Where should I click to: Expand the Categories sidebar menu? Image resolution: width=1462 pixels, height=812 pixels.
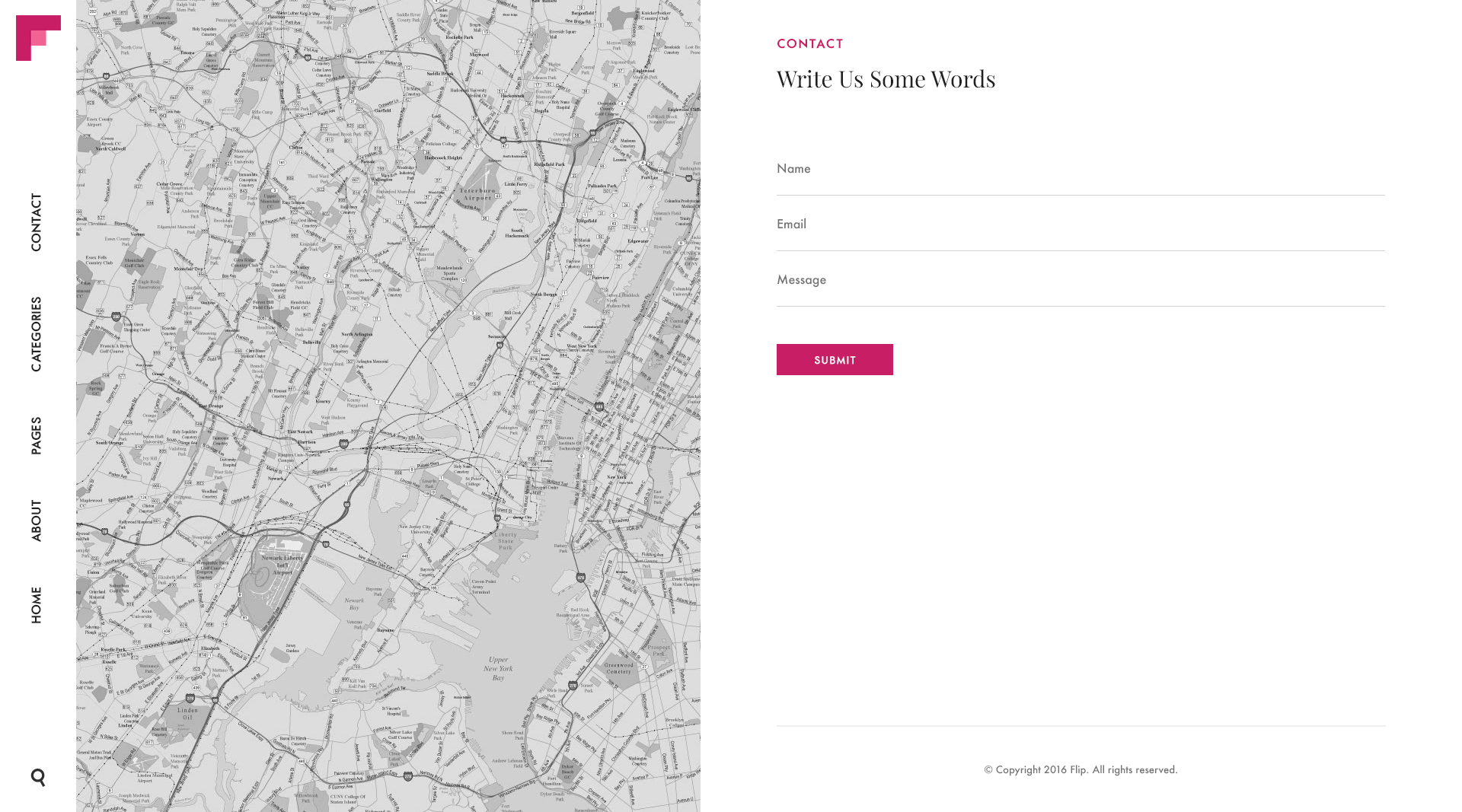click(x=37, y=334)
